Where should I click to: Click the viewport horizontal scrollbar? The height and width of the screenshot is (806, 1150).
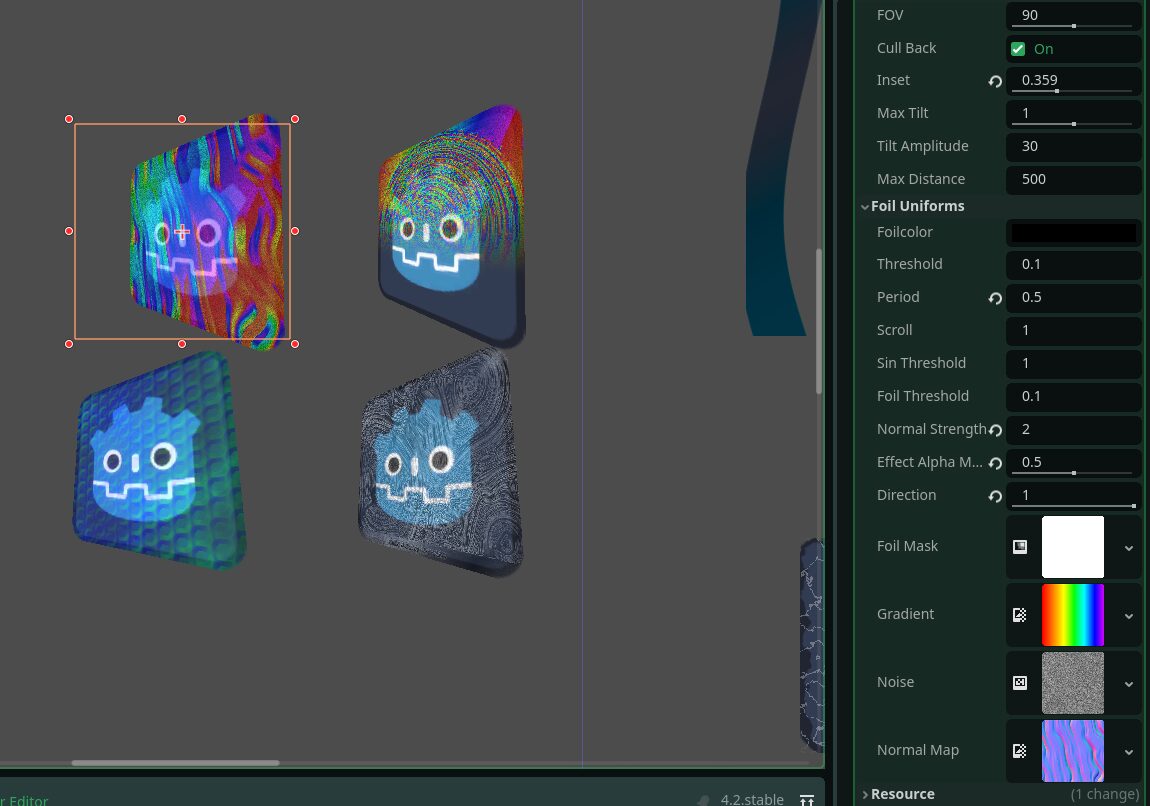click(x=175, y=763)
